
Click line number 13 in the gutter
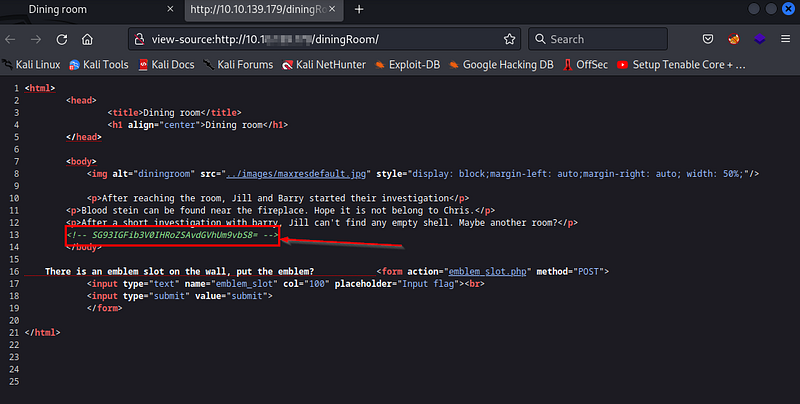(14, 235)
